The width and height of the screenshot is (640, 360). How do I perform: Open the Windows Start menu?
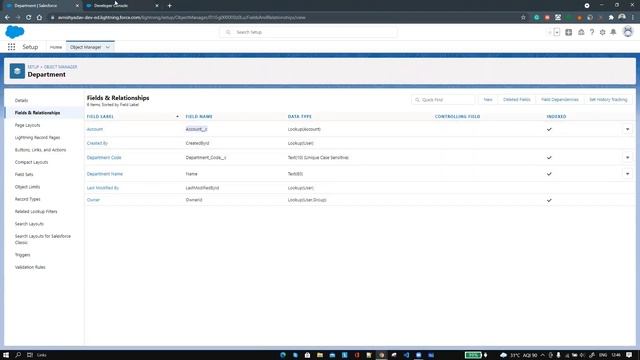(6, 355)
